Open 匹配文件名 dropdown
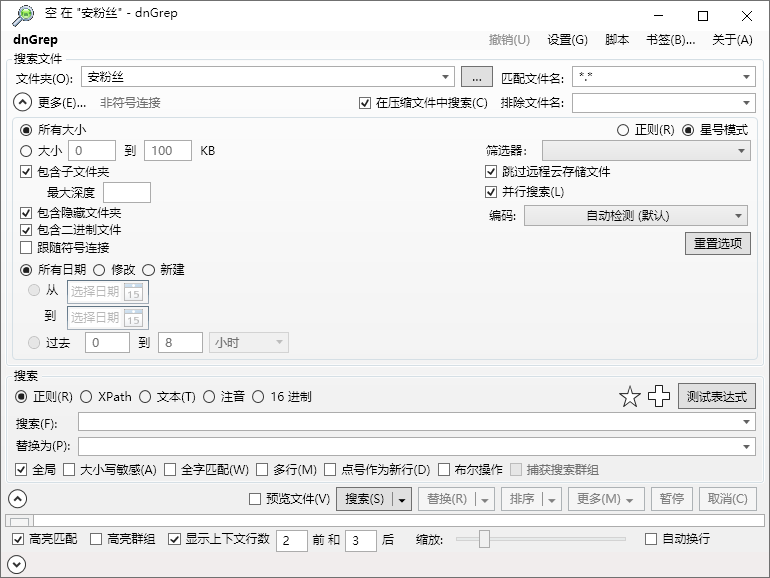This screenshot has height=578, width=770. click(746, 77)
